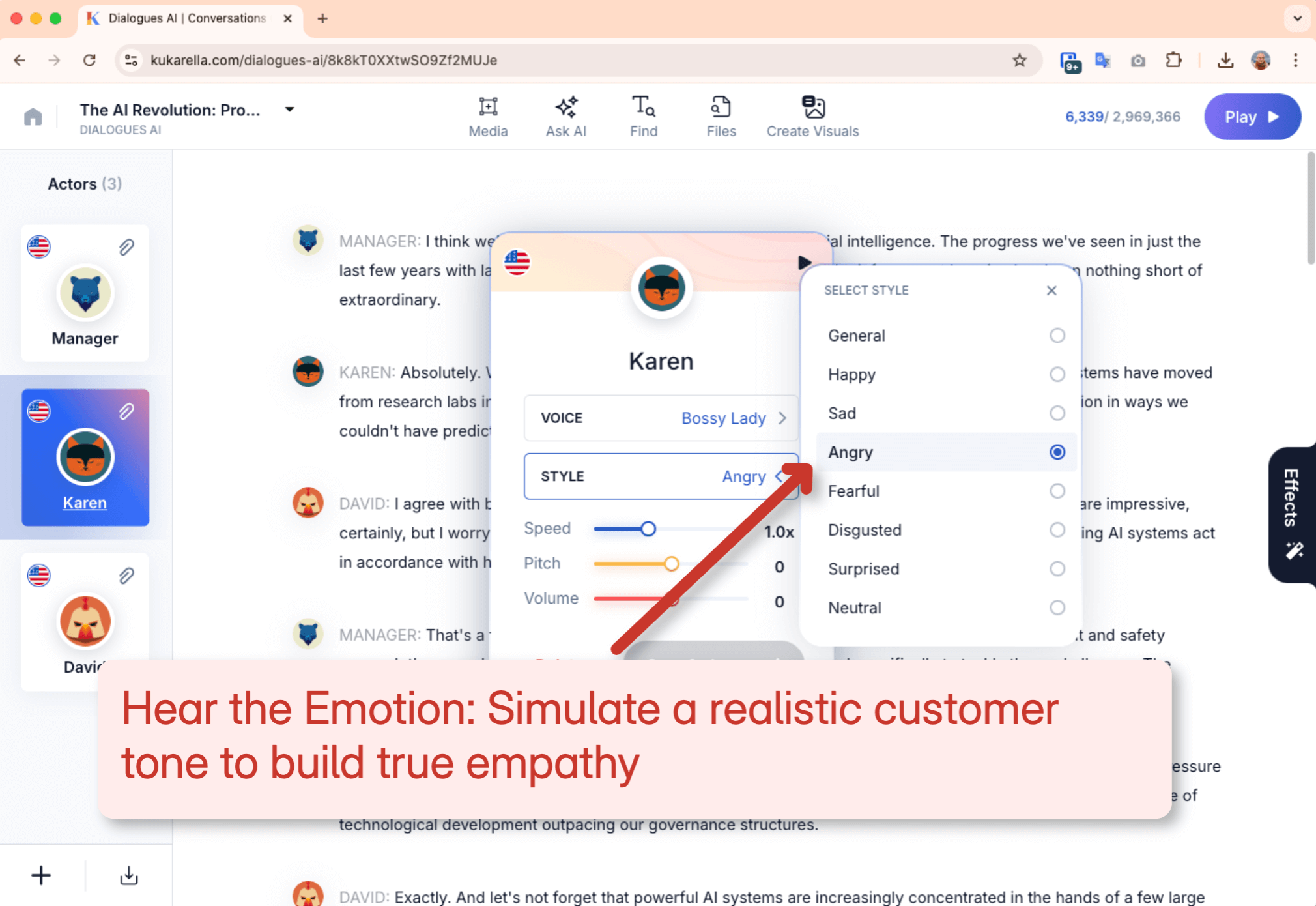Close the Dialogues AI browser tab
1316x906 pixels.
(287, 18)
